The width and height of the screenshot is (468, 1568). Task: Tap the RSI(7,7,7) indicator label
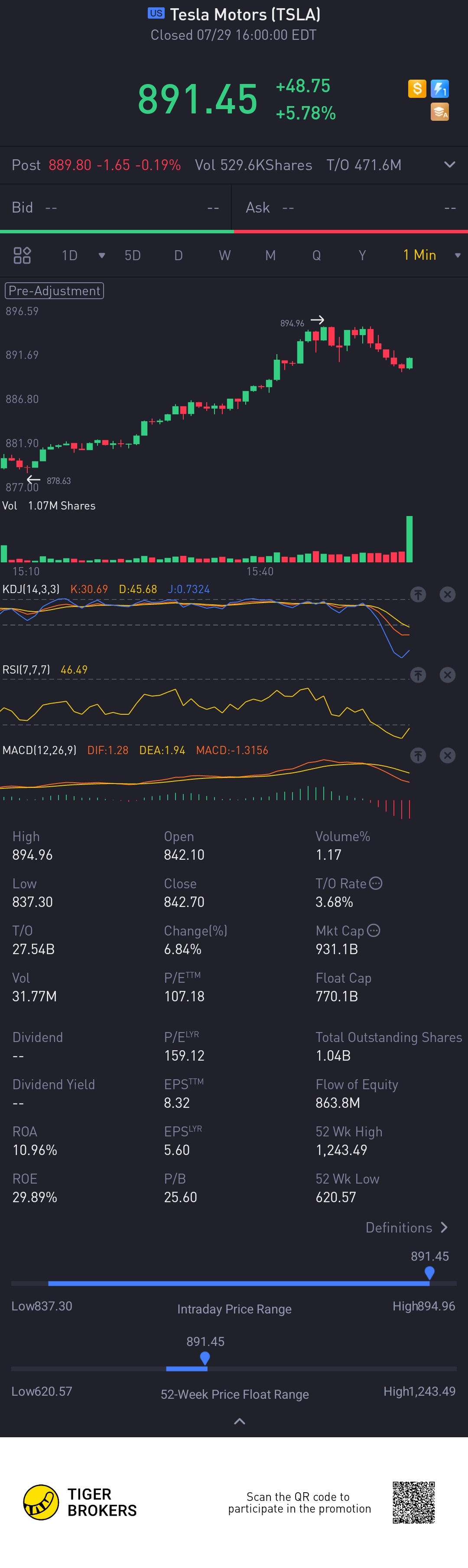[x=26, y=670]
